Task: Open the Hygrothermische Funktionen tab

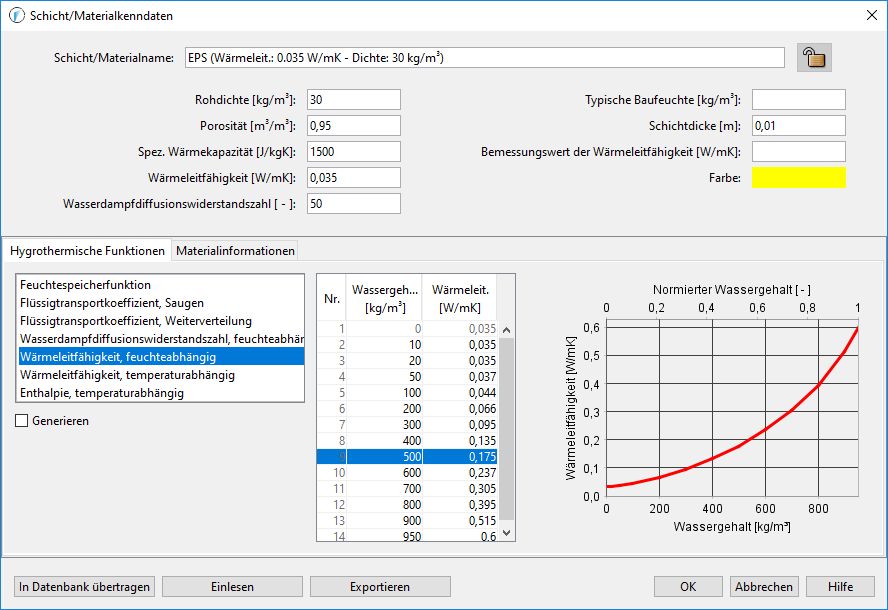Action: (87, 251)
